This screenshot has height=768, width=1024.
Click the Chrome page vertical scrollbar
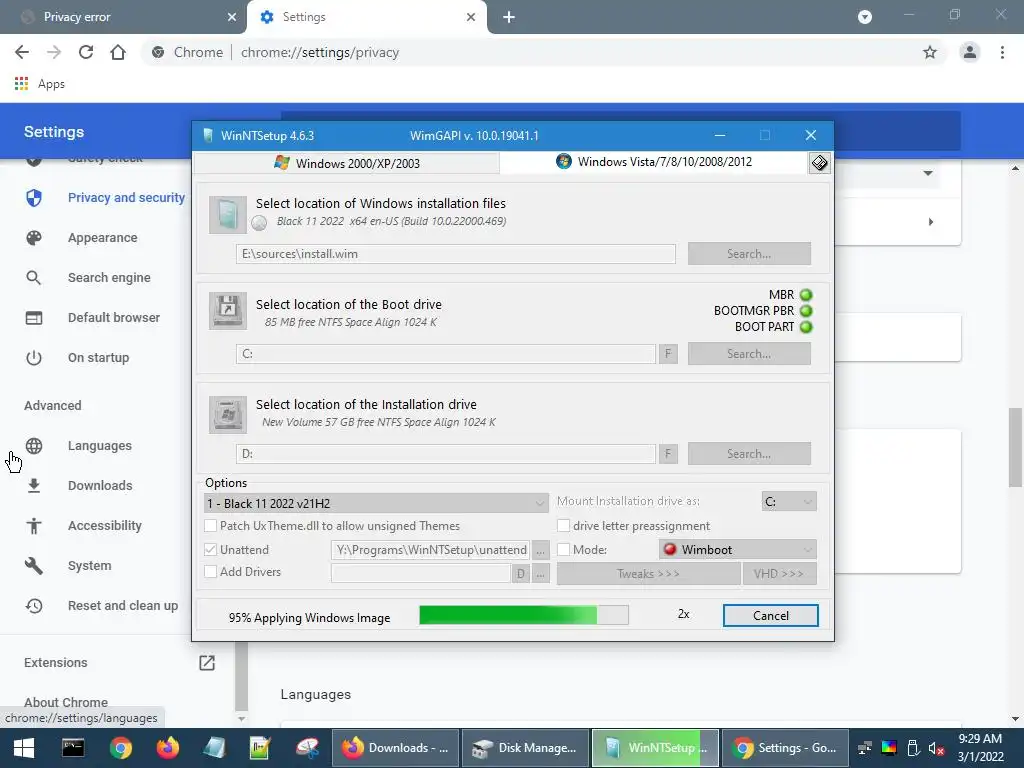coord(1015,447)
